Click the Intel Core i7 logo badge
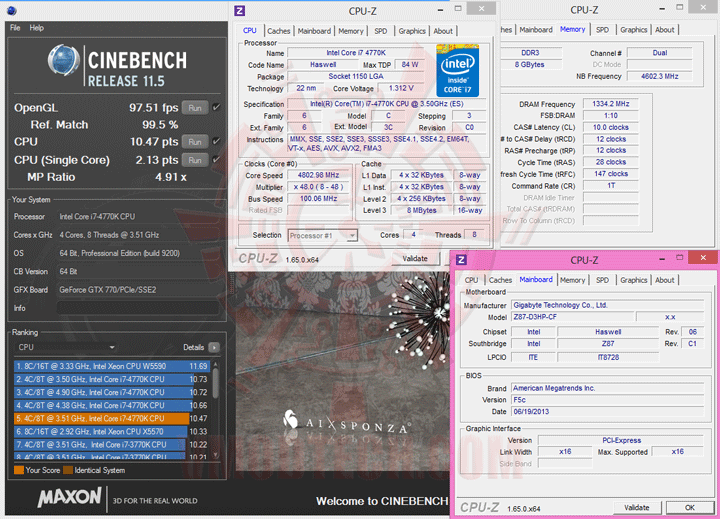This screenshot has height=519, width=720. point(457,70)
